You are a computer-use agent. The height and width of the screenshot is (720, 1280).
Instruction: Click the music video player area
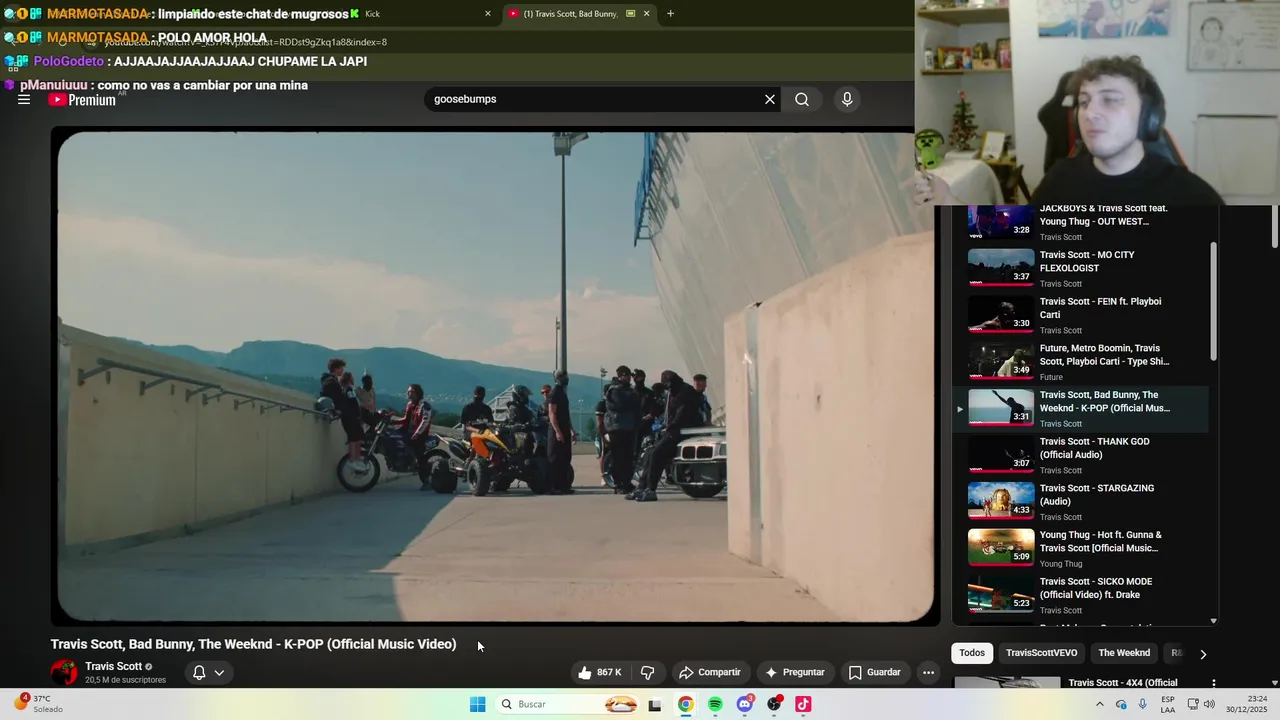point(495,377)
